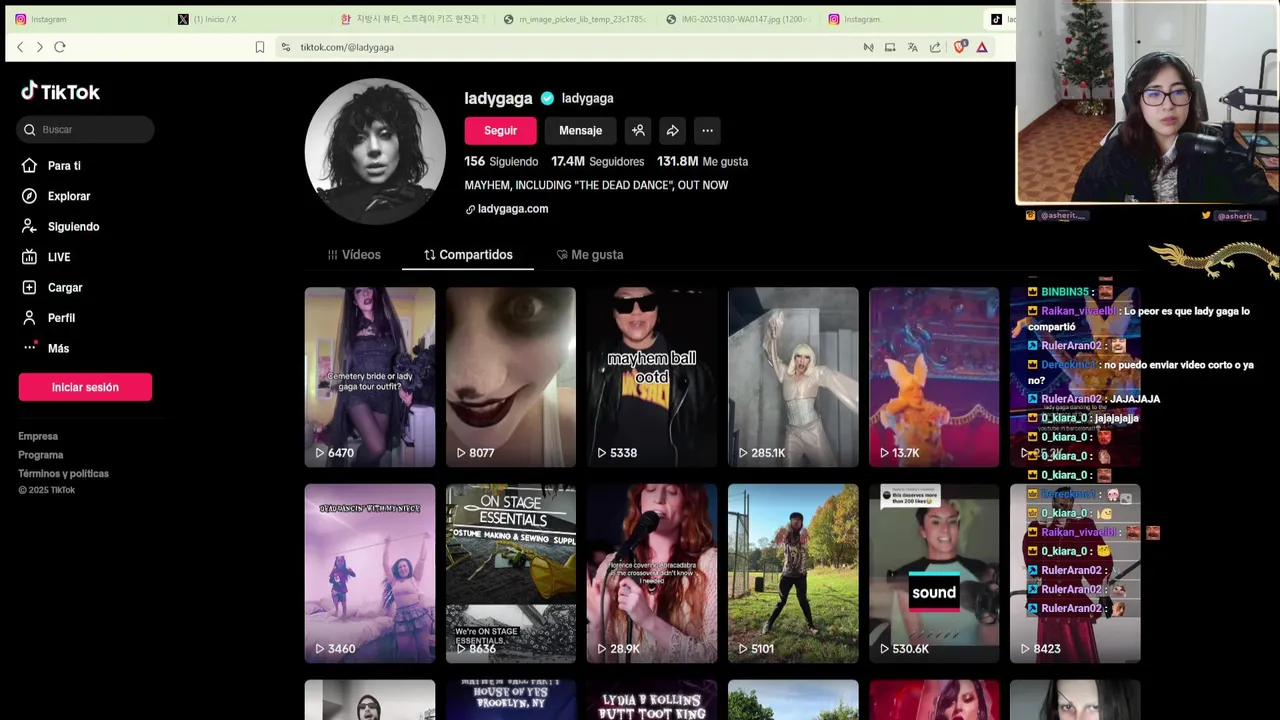The height and width of the screenshot is (720, 1280).
Task: Click the Brave rewards triangle icon
Action: (982, 47)
